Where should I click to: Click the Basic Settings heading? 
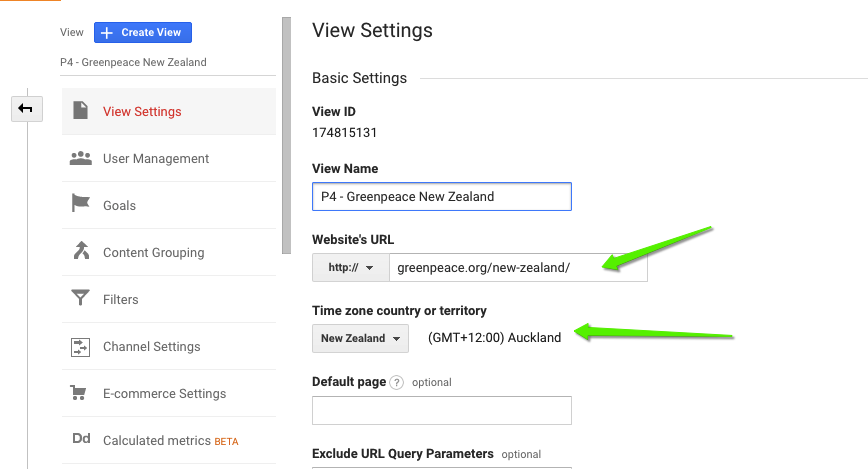[359, 78]
